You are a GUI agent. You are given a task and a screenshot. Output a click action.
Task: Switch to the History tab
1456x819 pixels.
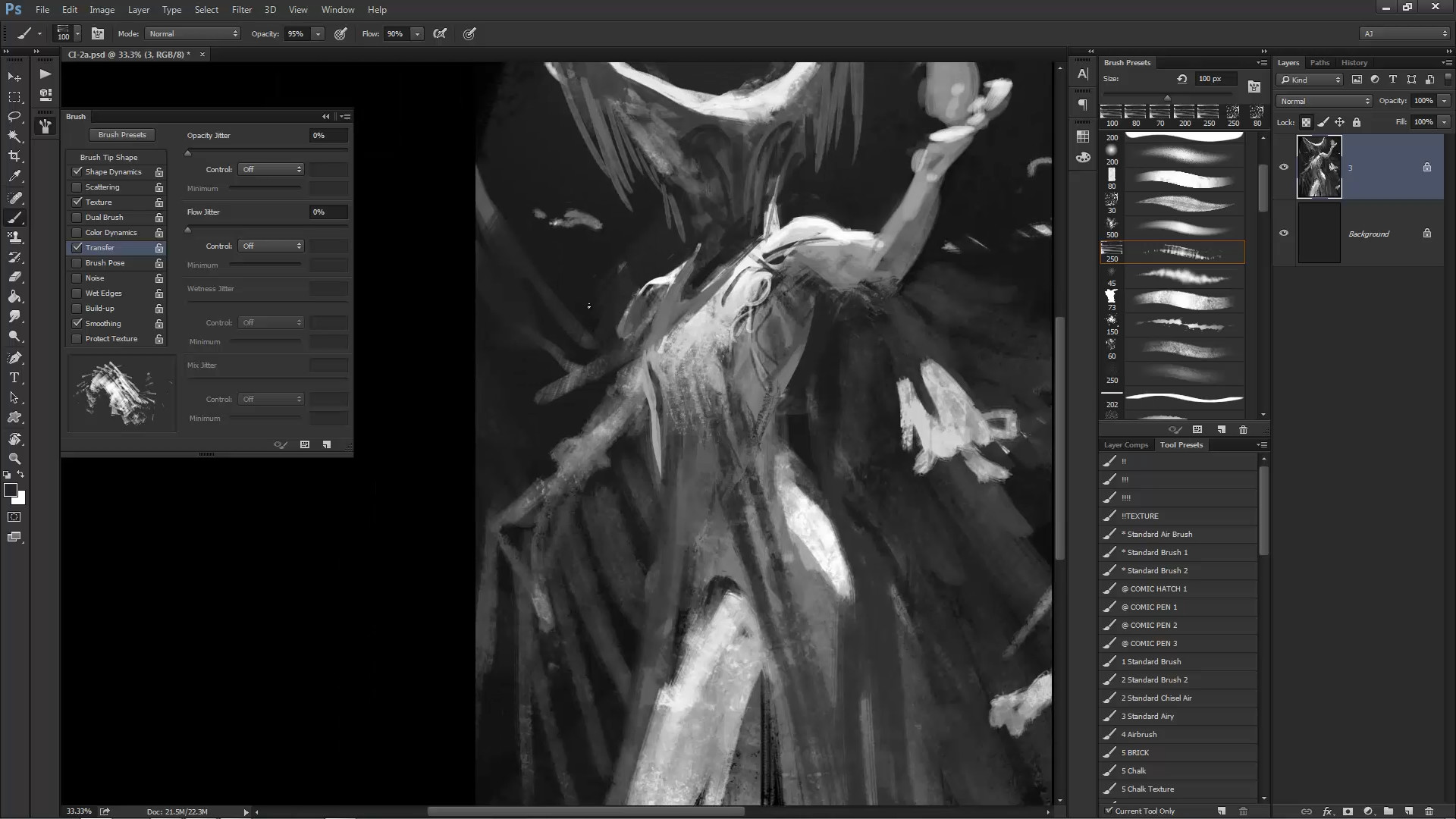(1354, 63)
